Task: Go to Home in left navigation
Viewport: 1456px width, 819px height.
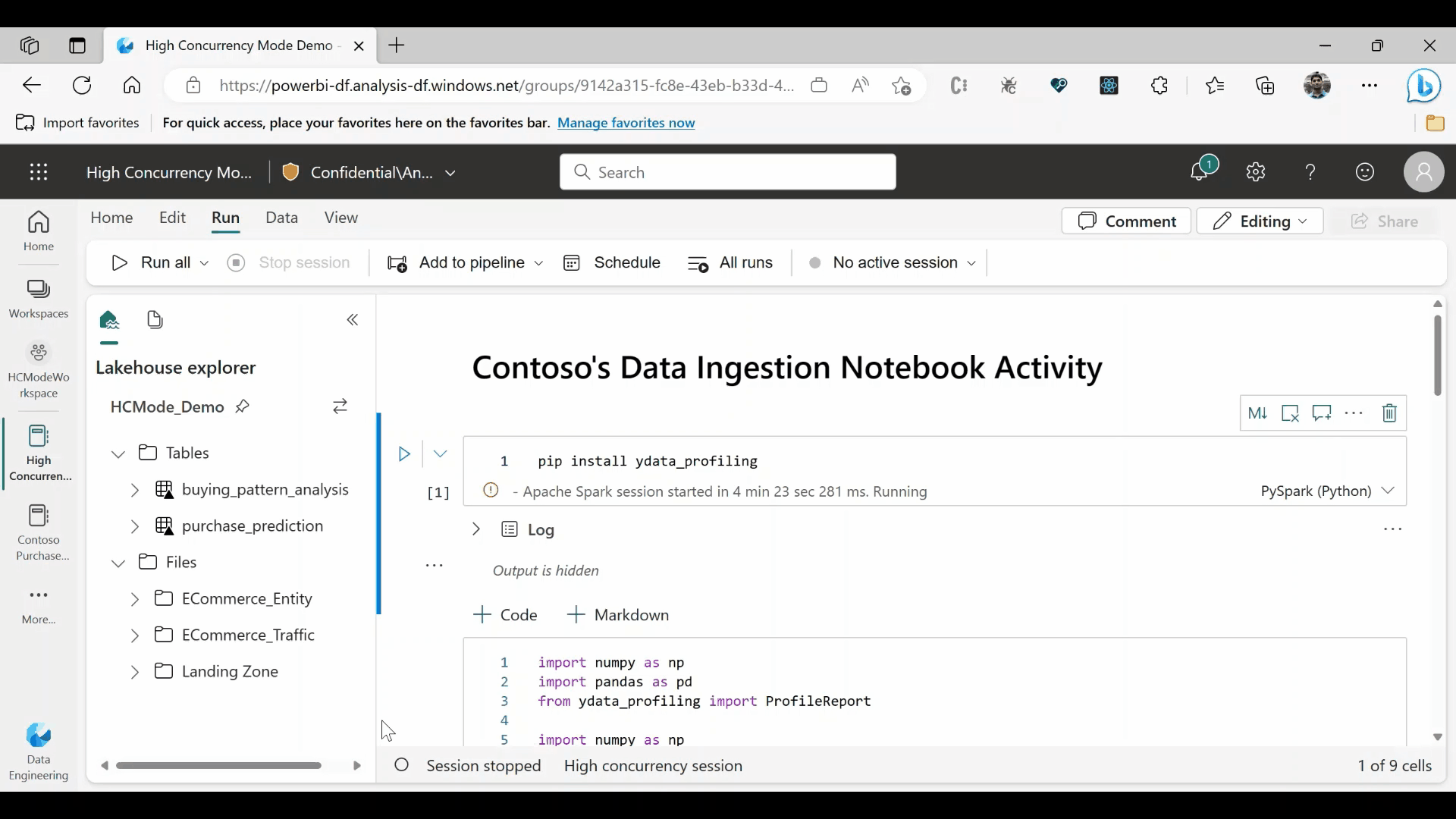Action: [x=39, y=231]
